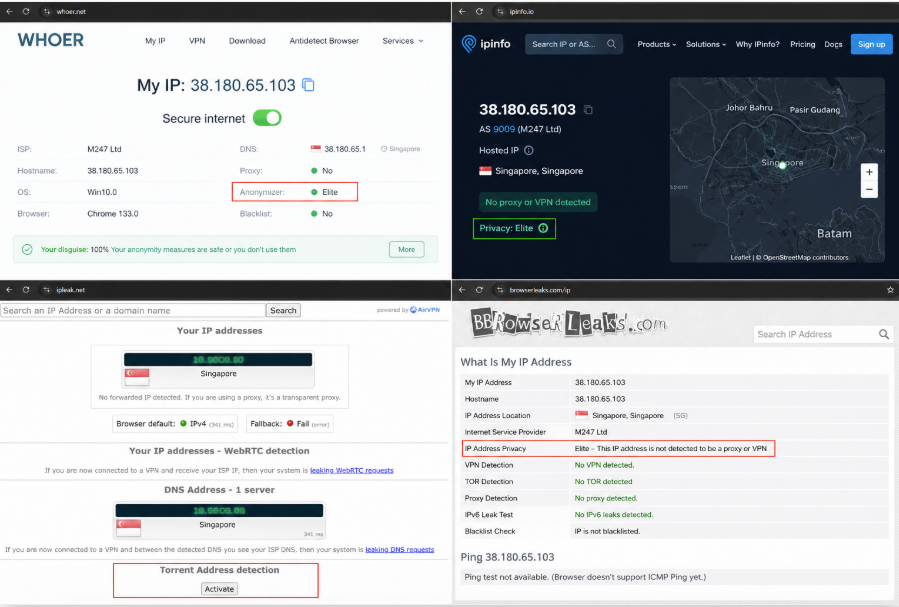Click the Search button on ipleak
This screenshot has height=607, width=899.
(283, 310)
